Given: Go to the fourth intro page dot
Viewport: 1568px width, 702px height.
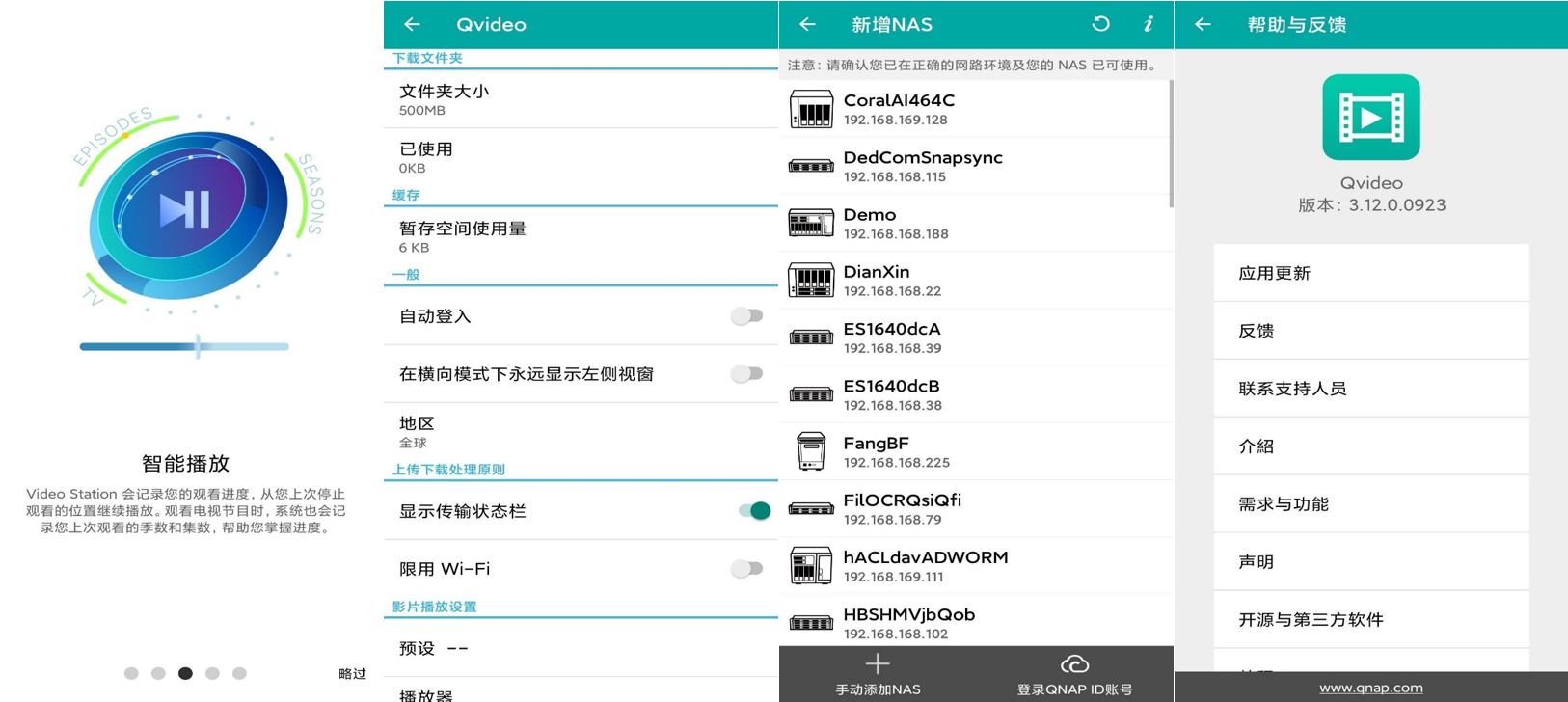Looking at the screenshot, I should [212, 673].
